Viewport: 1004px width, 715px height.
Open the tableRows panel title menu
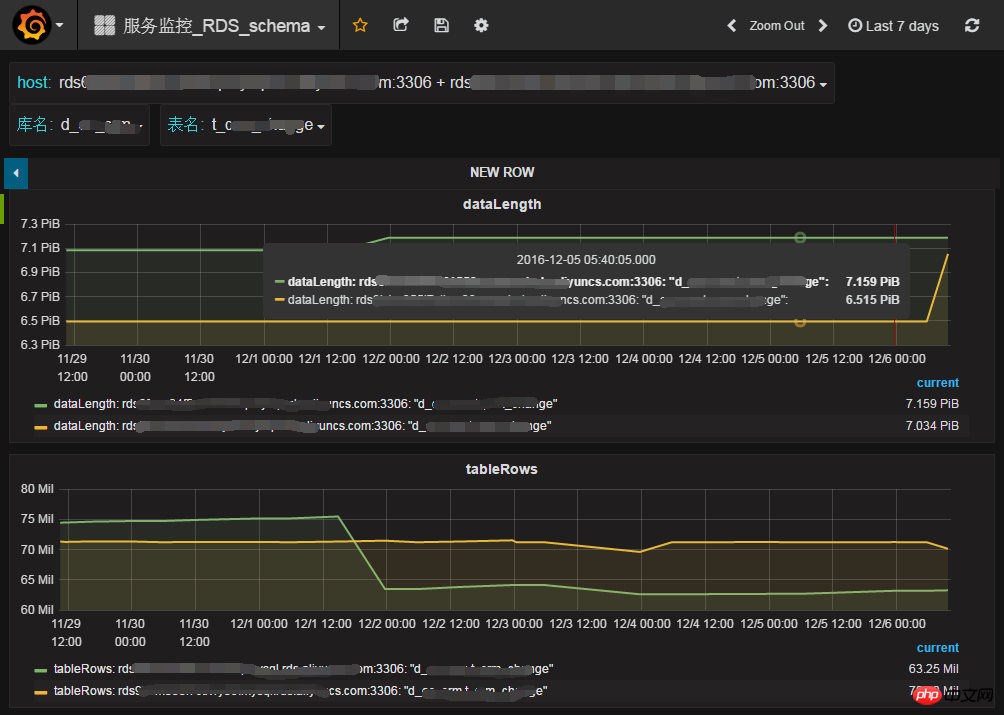point(501,469)
